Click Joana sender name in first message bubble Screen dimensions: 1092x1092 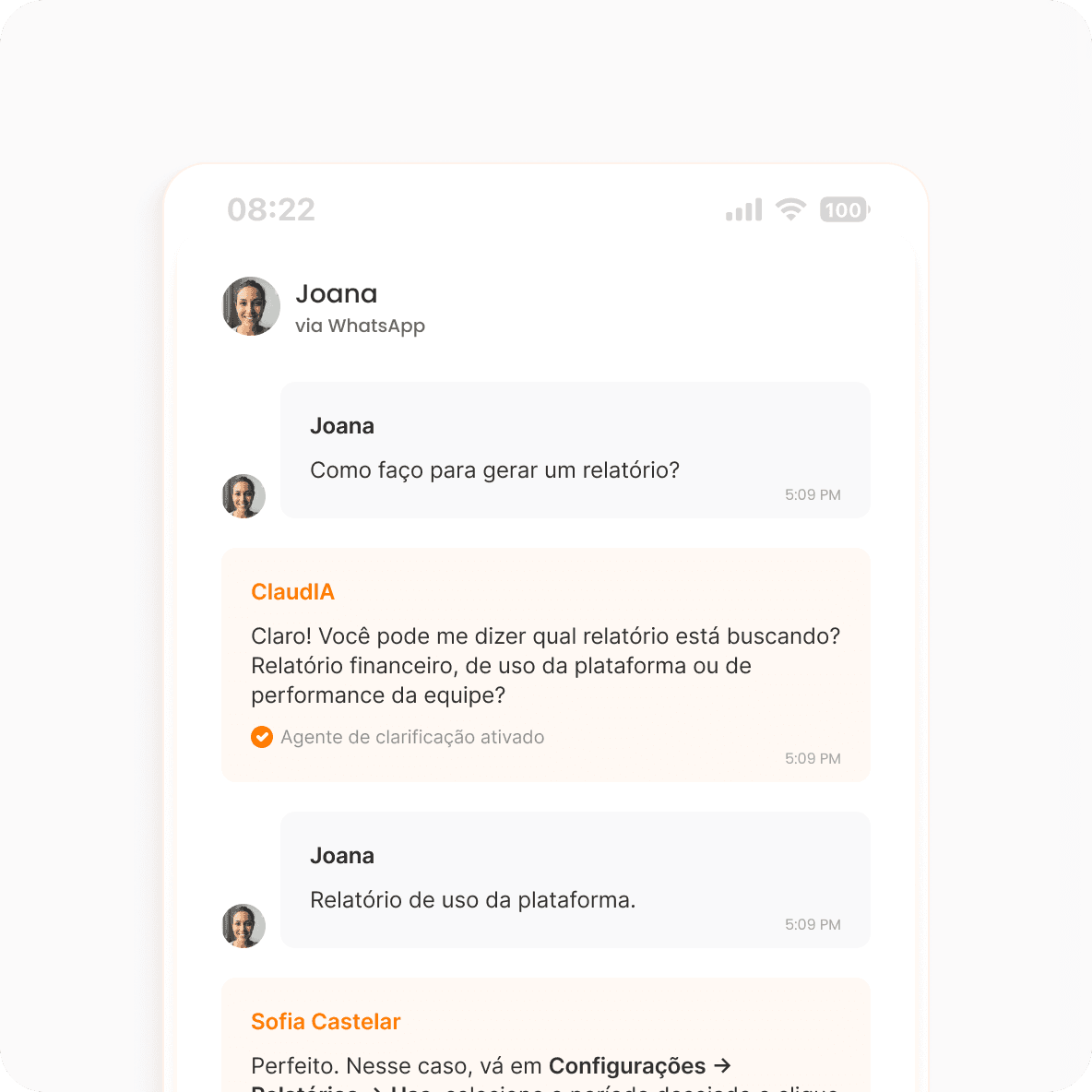(342, 426)
